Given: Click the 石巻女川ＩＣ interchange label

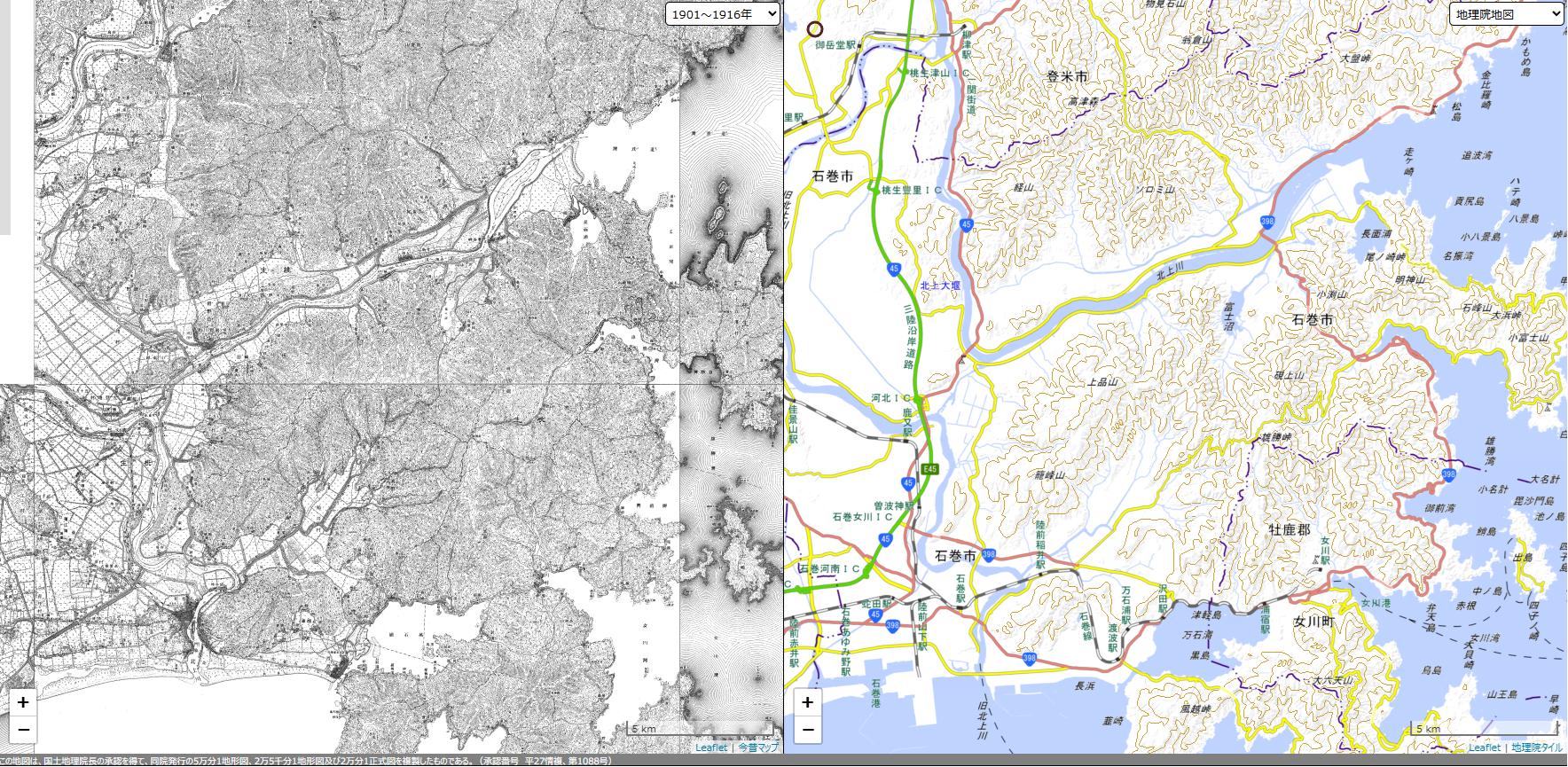Looking at the screenshot, I should (862, 516).
